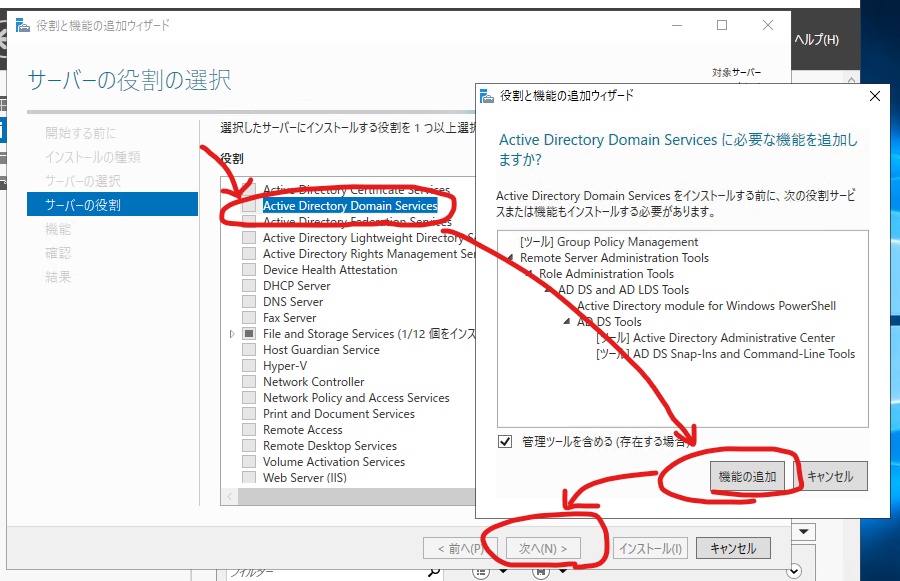This screenshot has width=900, height=581.
Task: Minimize the Add Roles wizard window
Action: click(677, 25)
